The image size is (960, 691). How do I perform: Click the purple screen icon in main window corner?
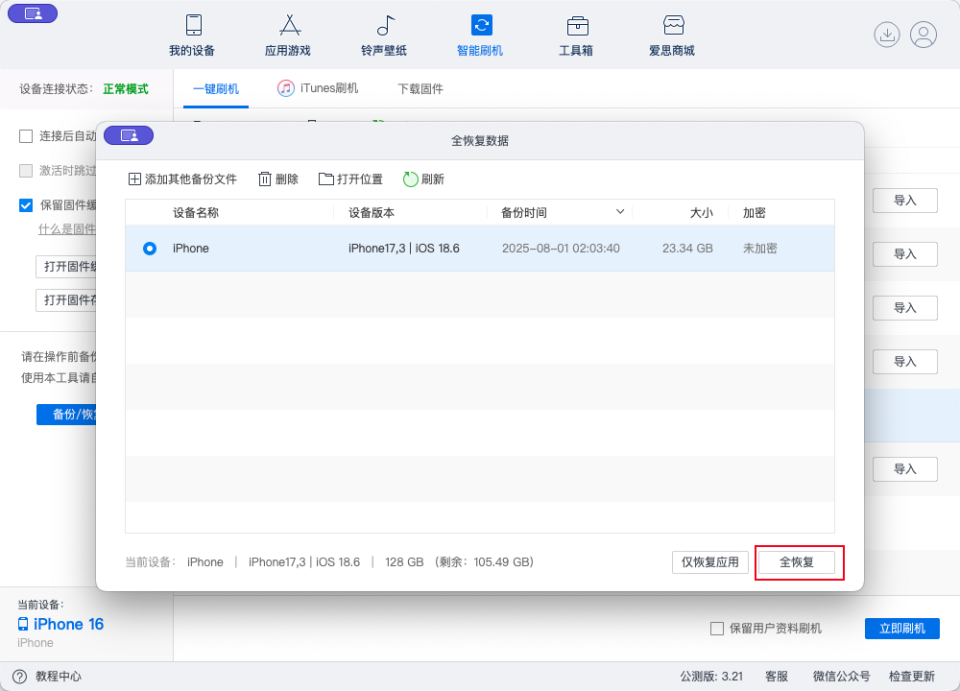[33, 13]
